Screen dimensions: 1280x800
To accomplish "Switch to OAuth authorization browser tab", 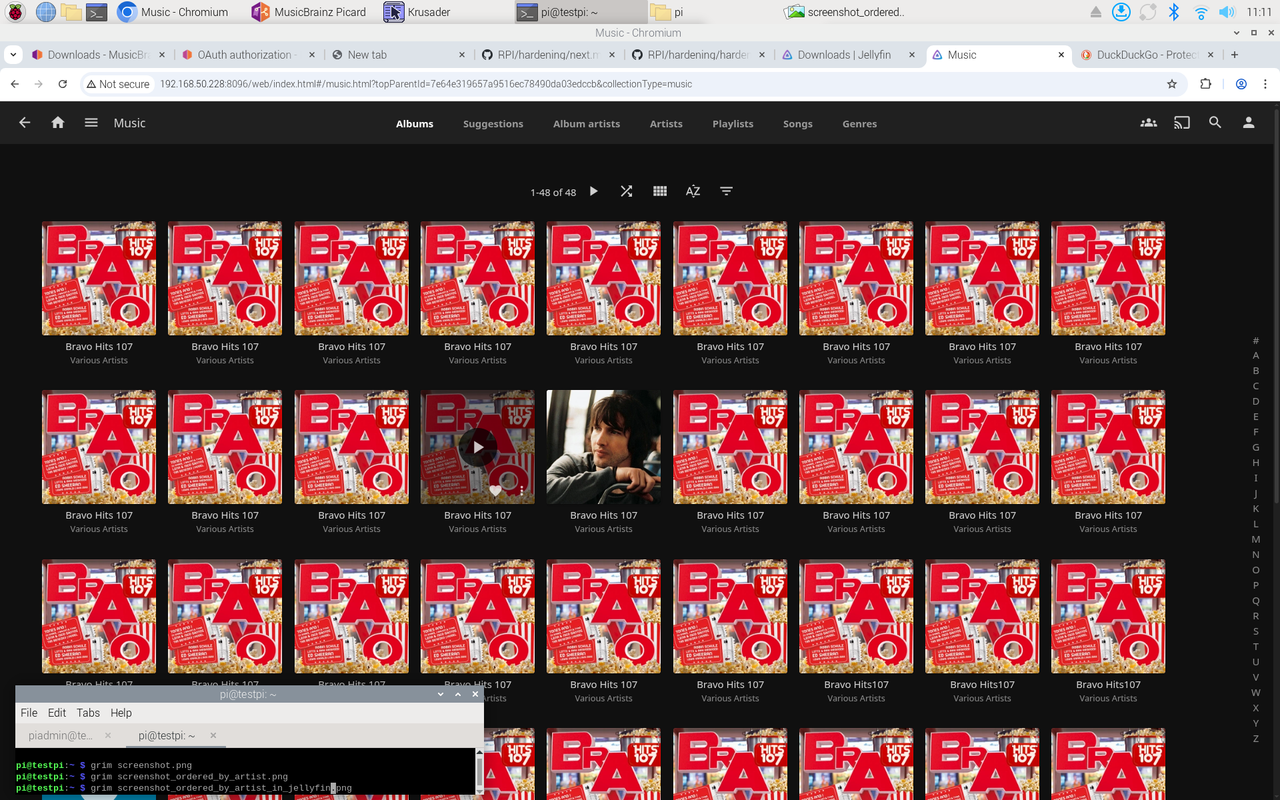I will 248,55.
